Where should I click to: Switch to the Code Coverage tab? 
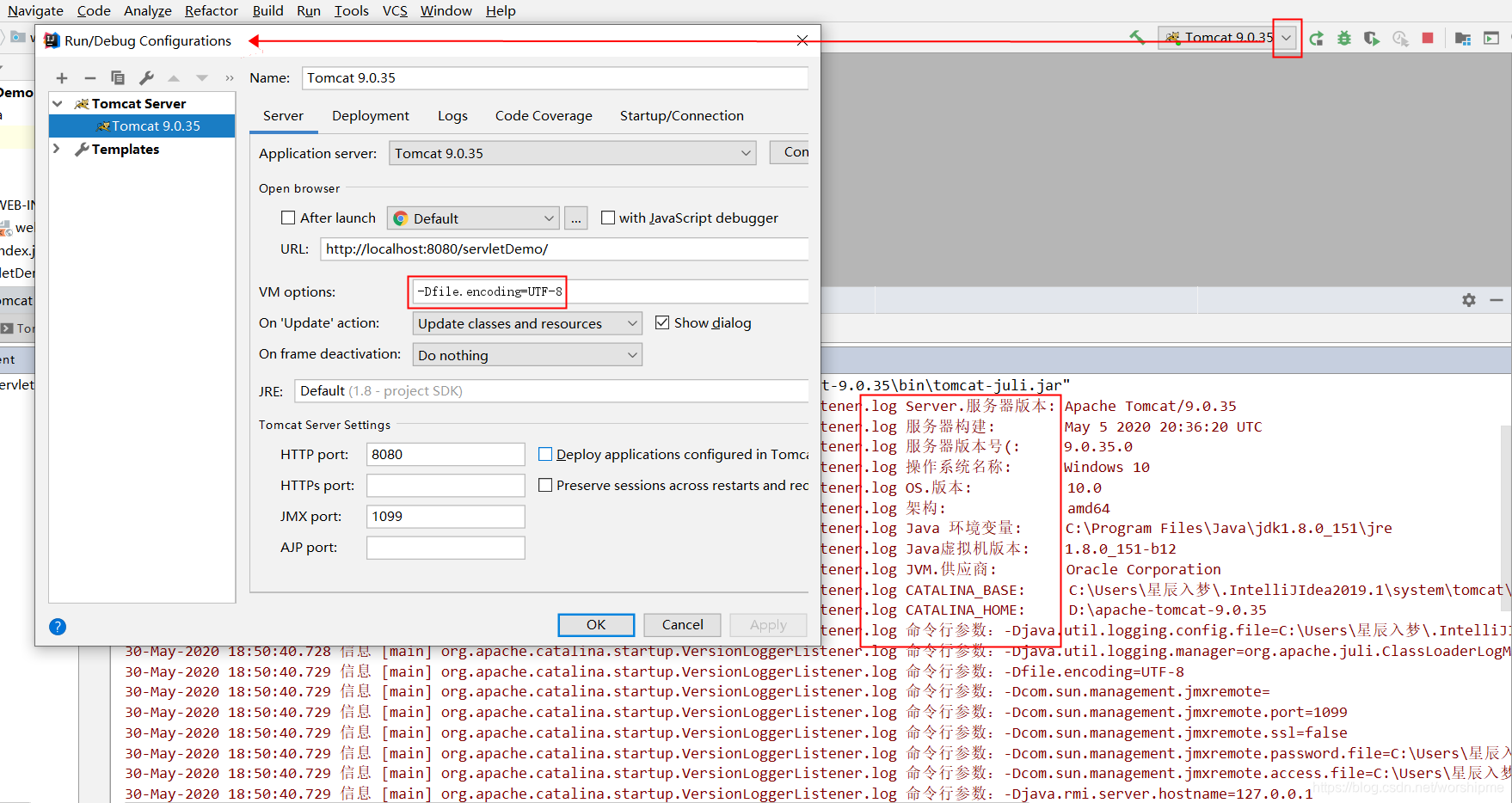pos(544,116)
